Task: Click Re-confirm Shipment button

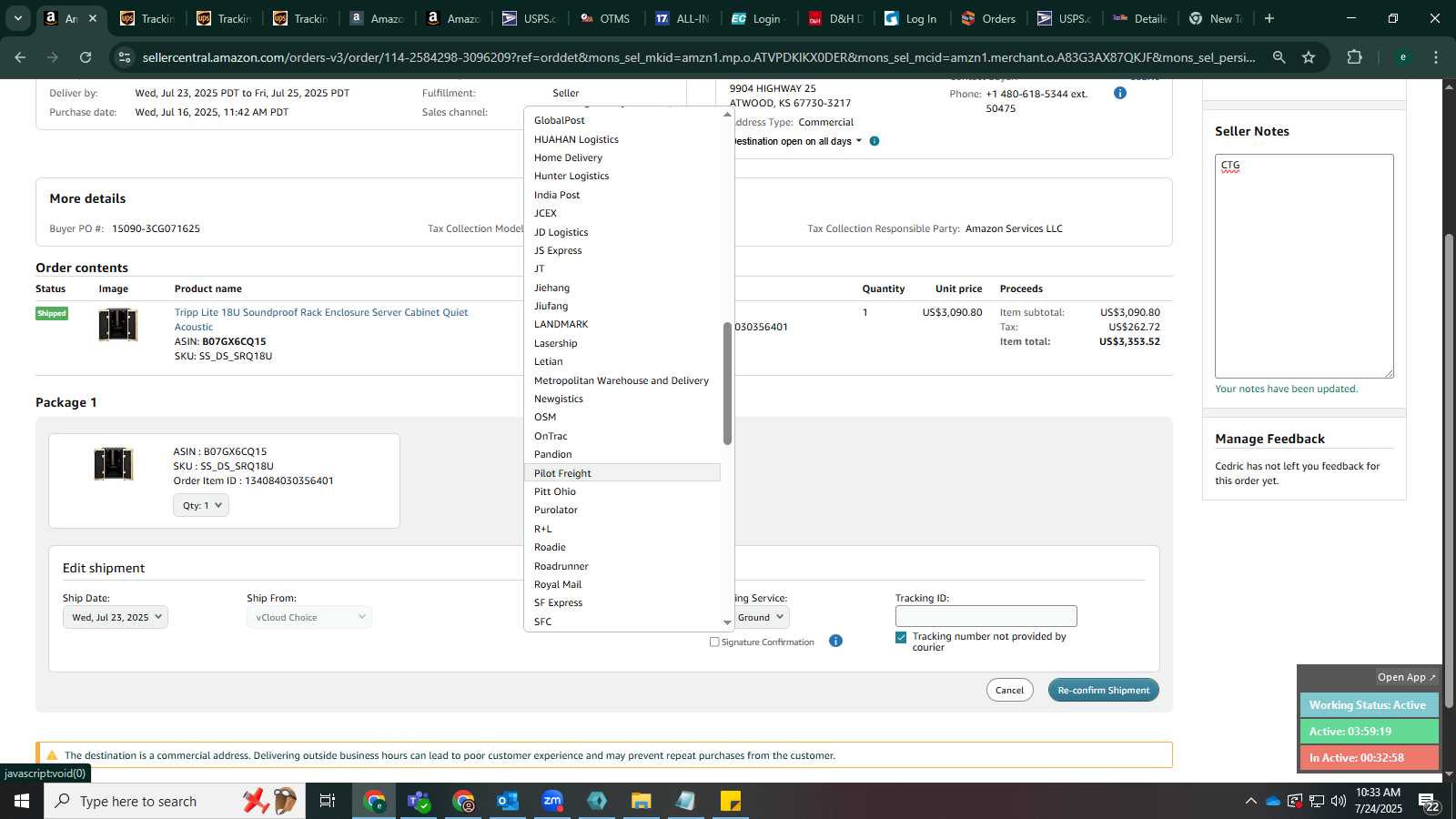Action: pyautogui.click(x=1103, y=690)
